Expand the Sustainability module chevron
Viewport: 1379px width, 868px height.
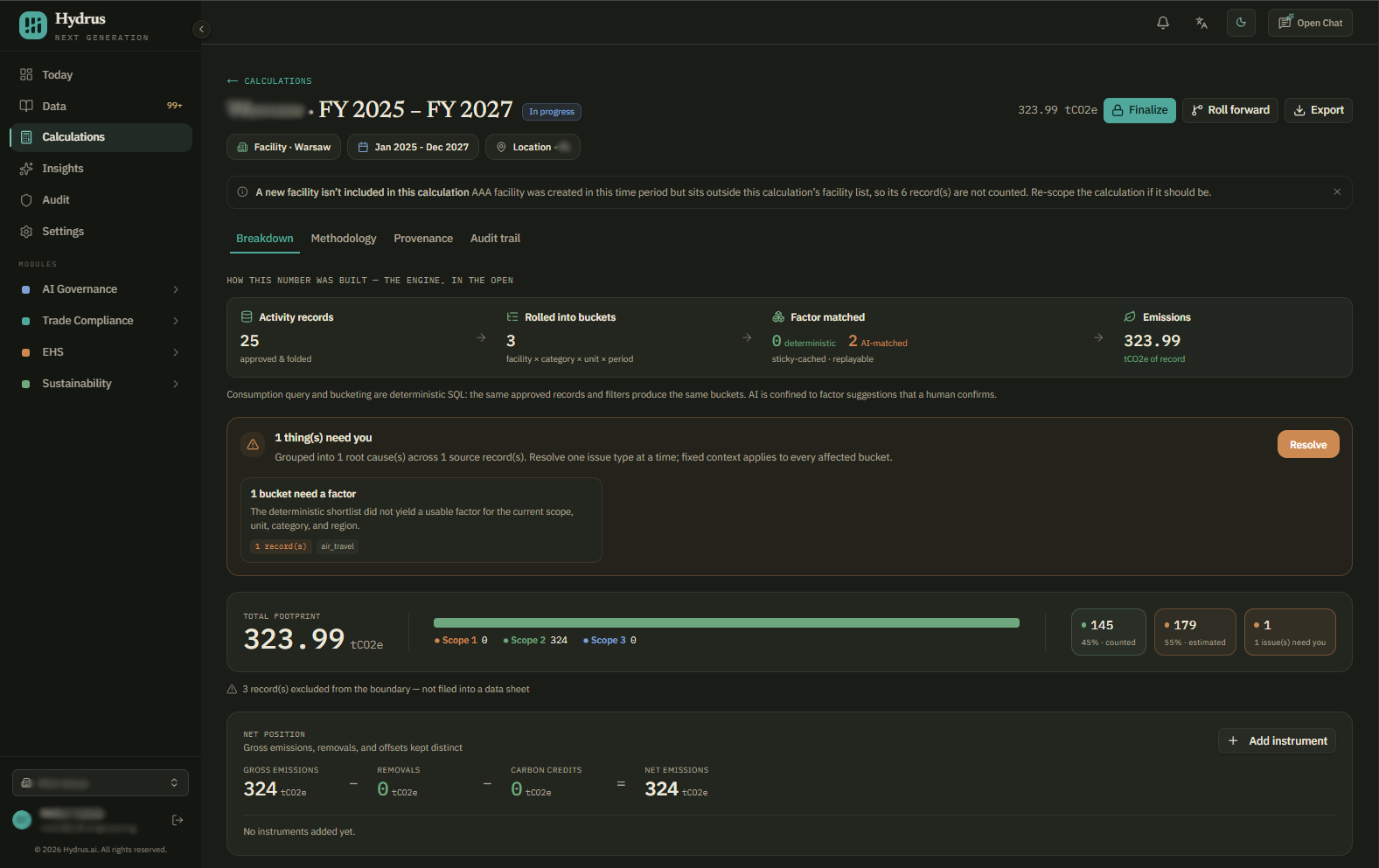click(176, 384)
